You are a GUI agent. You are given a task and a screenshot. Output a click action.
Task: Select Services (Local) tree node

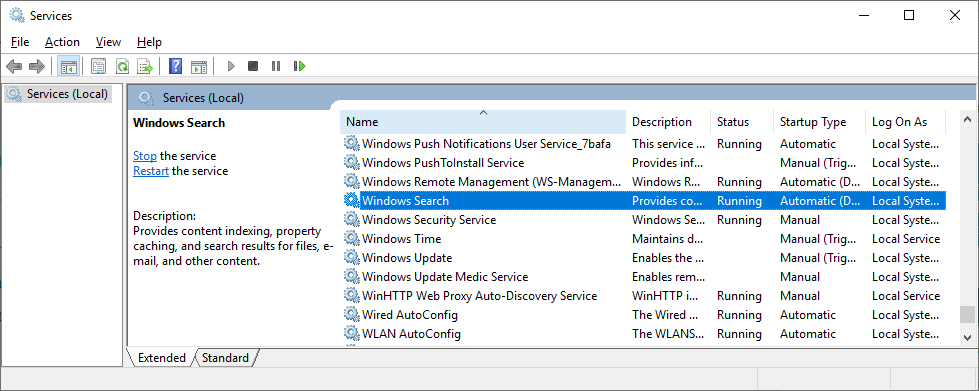[x=58, y=94]
